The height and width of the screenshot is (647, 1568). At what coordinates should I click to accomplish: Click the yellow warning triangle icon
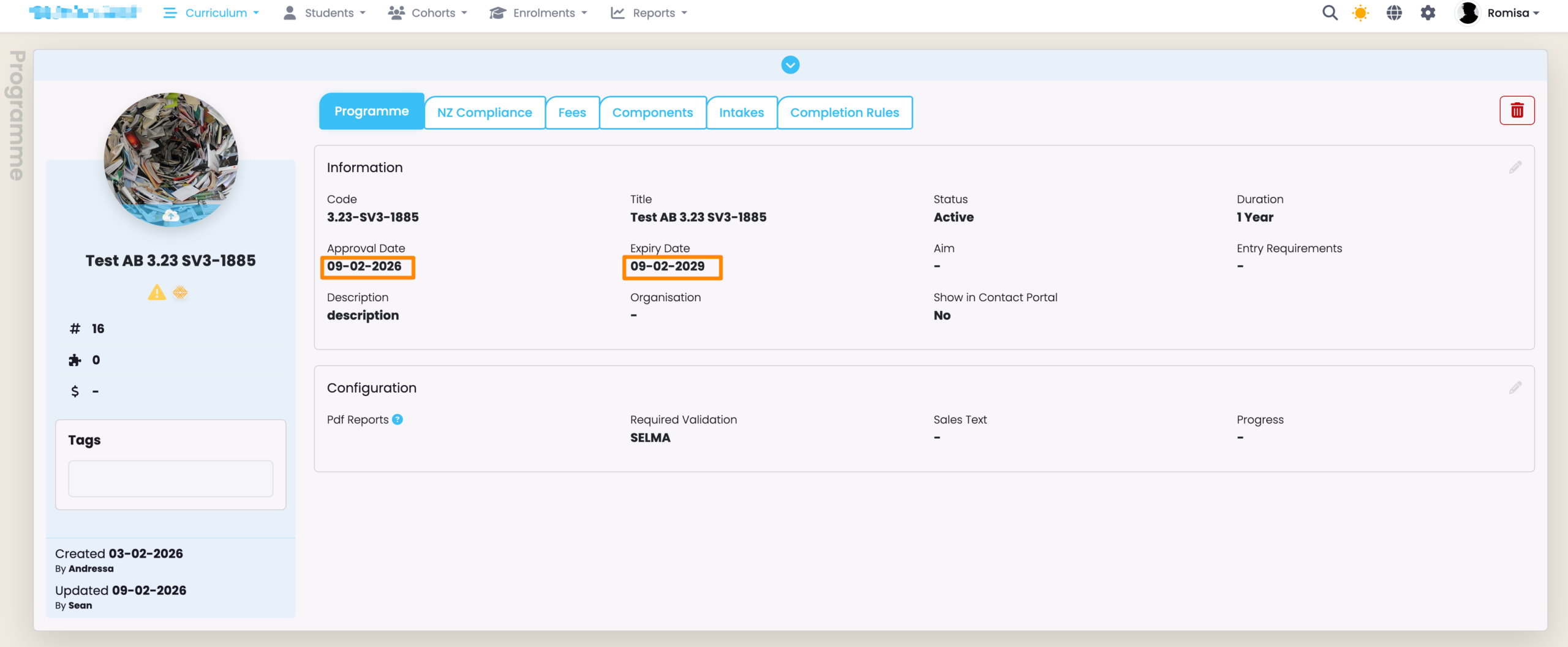point(157,293)
